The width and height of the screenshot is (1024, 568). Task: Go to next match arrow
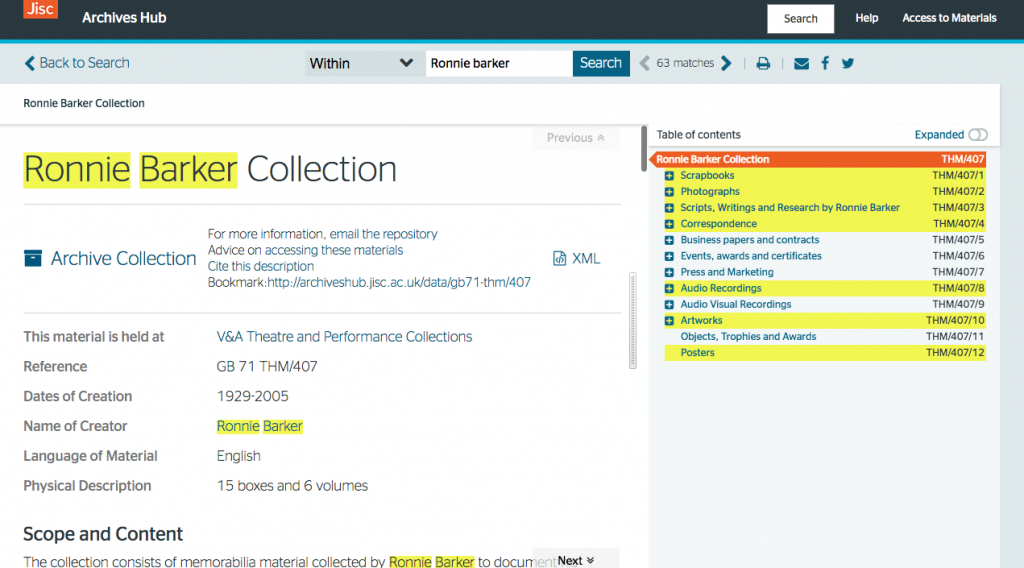727,63
